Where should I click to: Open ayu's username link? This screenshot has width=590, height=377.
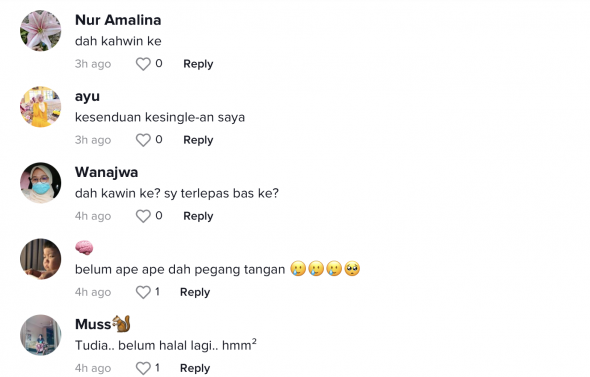tap(87, 97)
